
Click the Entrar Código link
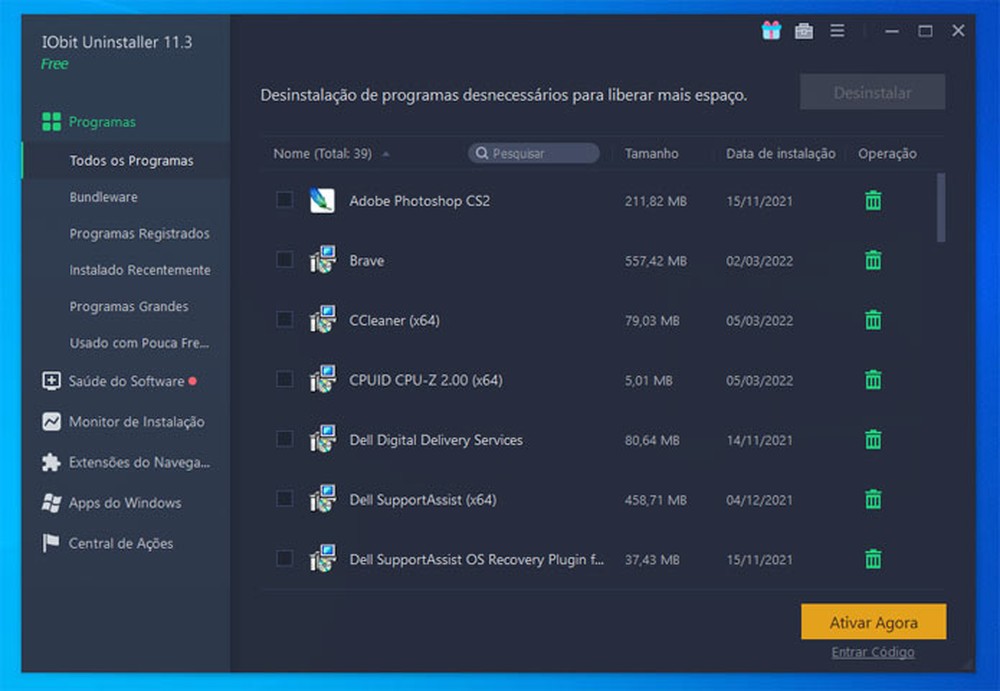pos(872,652)
